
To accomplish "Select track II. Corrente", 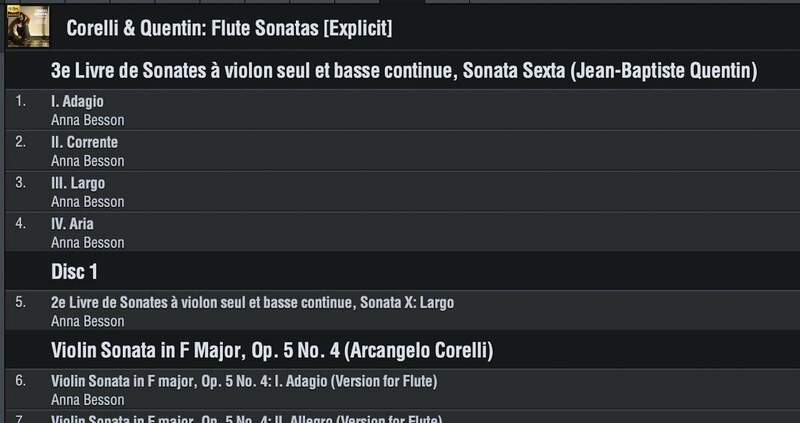I will click(84, 142).
